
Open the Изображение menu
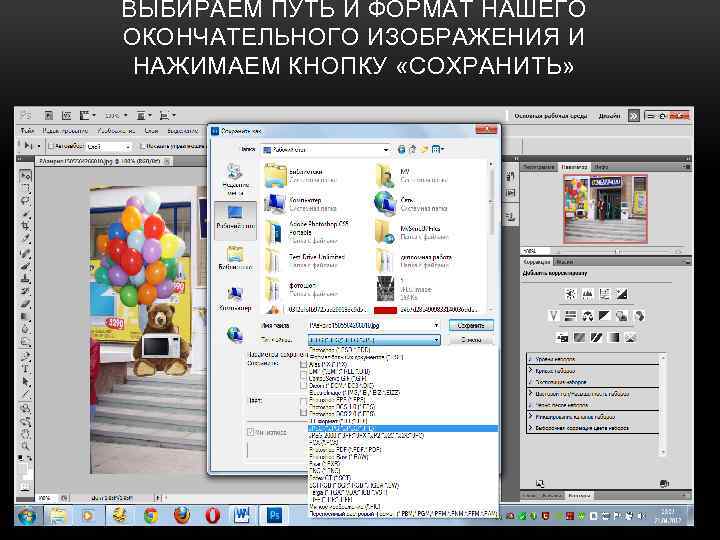(x=116, y=131)
